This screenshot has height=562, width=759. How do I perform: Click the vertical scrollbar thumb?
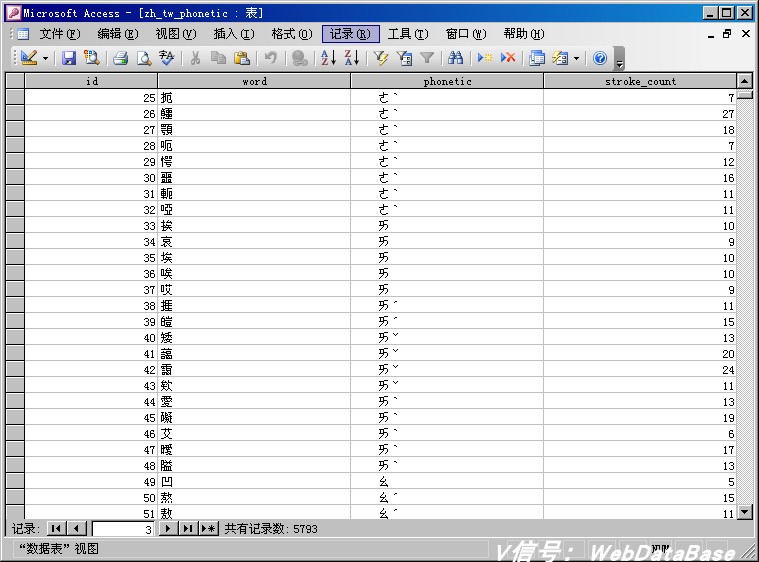coord(744,94)
